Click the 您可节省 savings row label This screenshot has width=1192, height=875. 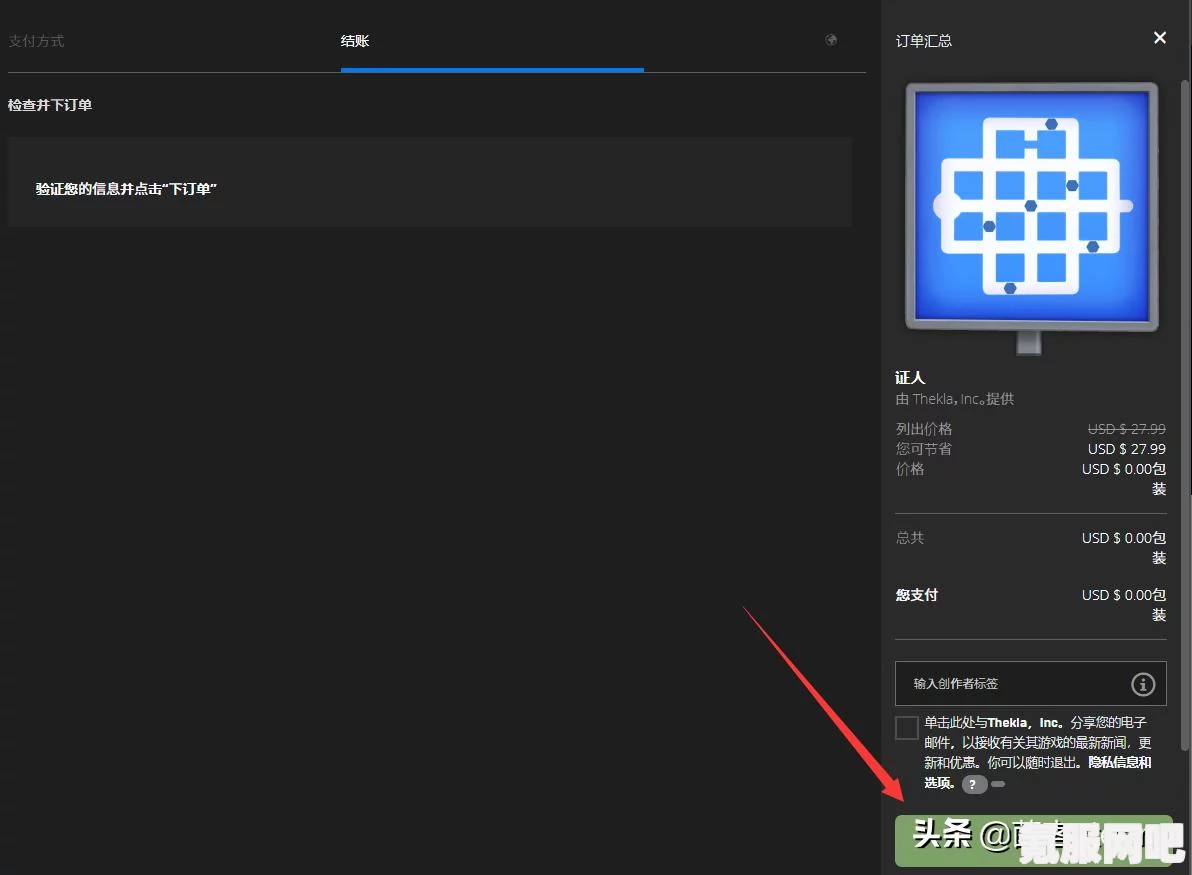tap(924, 449)
